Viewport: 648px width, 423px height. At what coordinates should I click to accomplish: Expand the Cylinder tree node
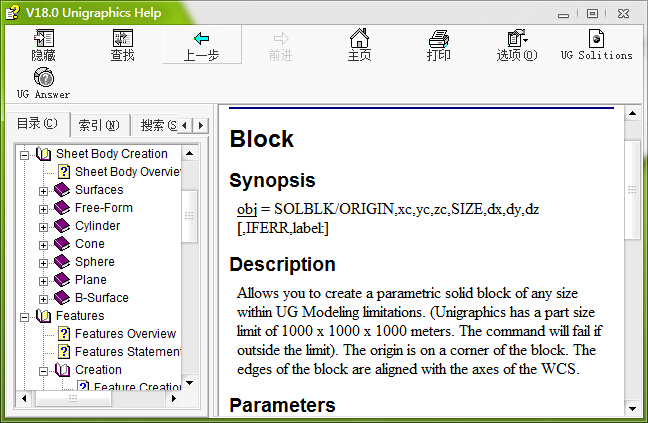(x=43, y=227)
